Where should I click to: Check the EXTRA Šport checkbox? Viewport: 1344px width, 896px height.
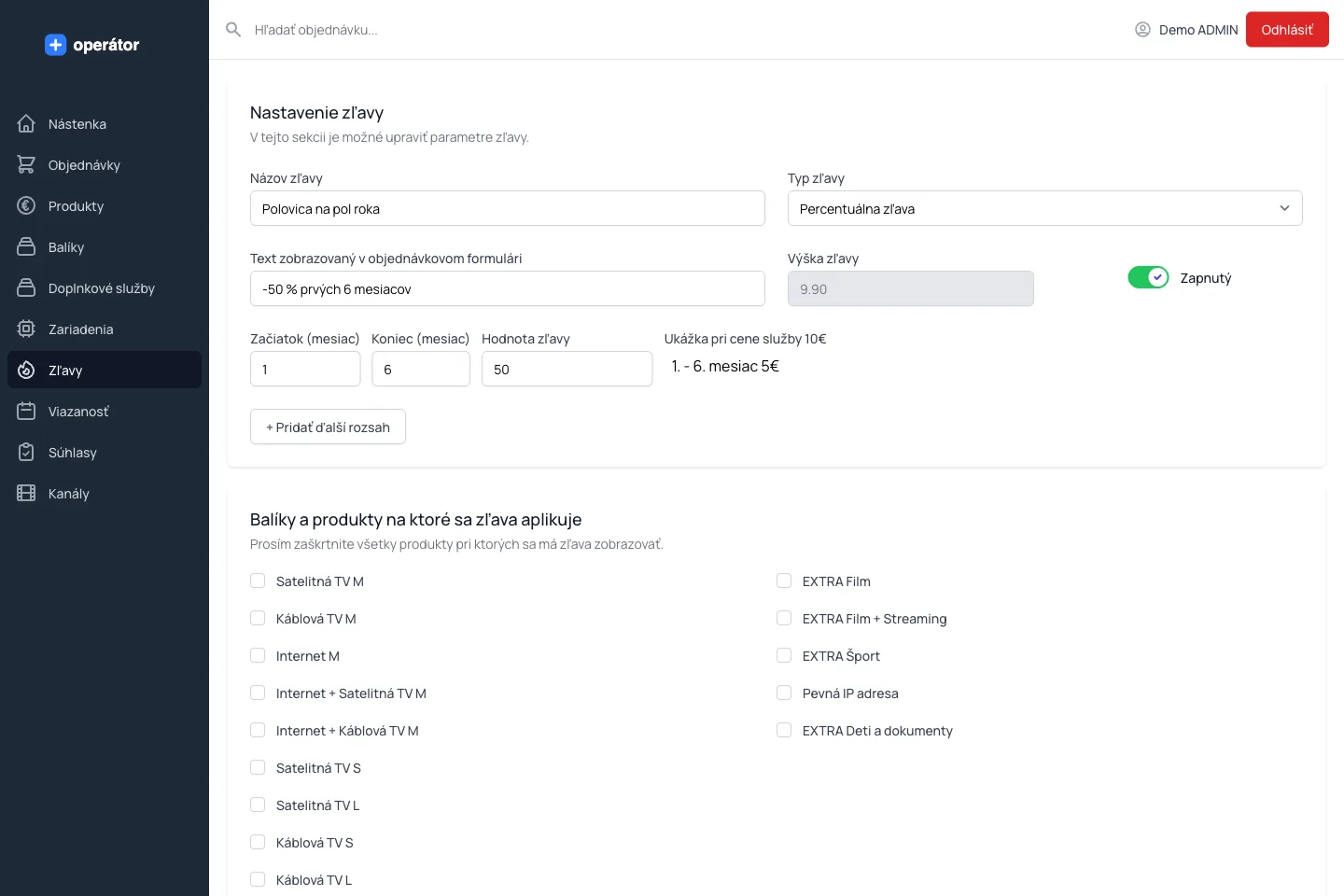784,655
